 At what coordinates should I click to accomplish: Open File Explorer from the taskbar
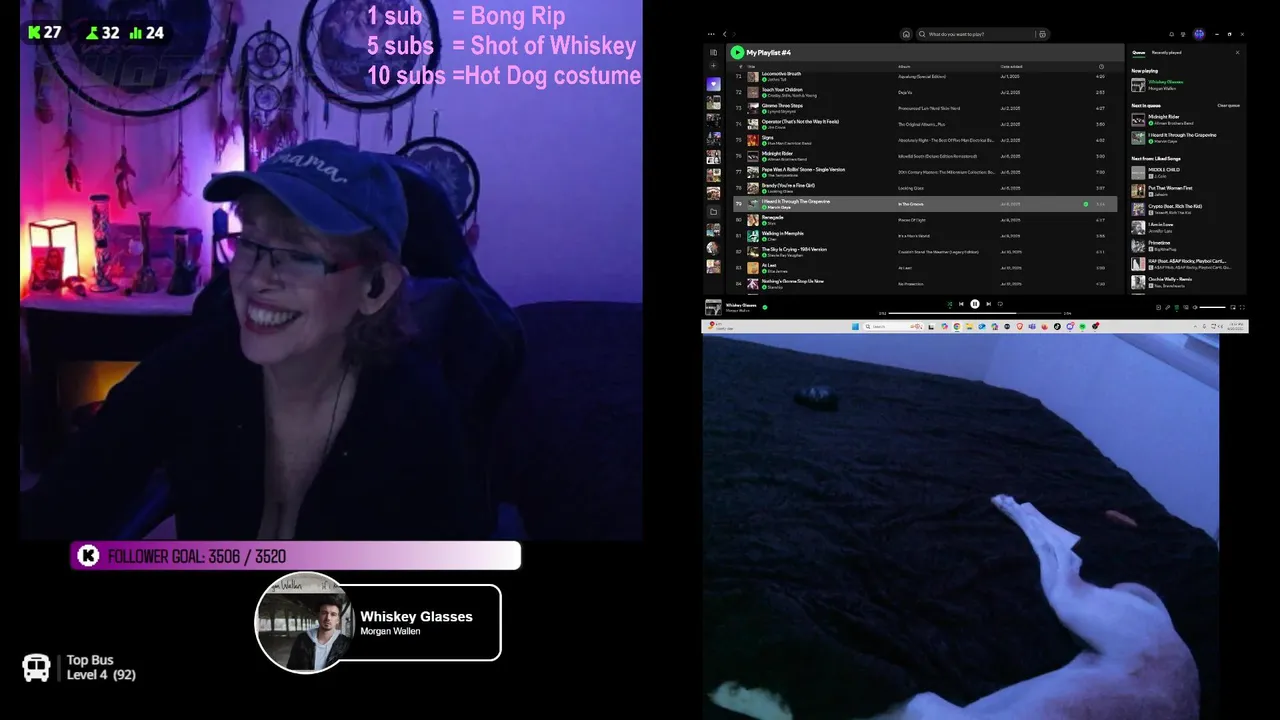tap(969, 326)
